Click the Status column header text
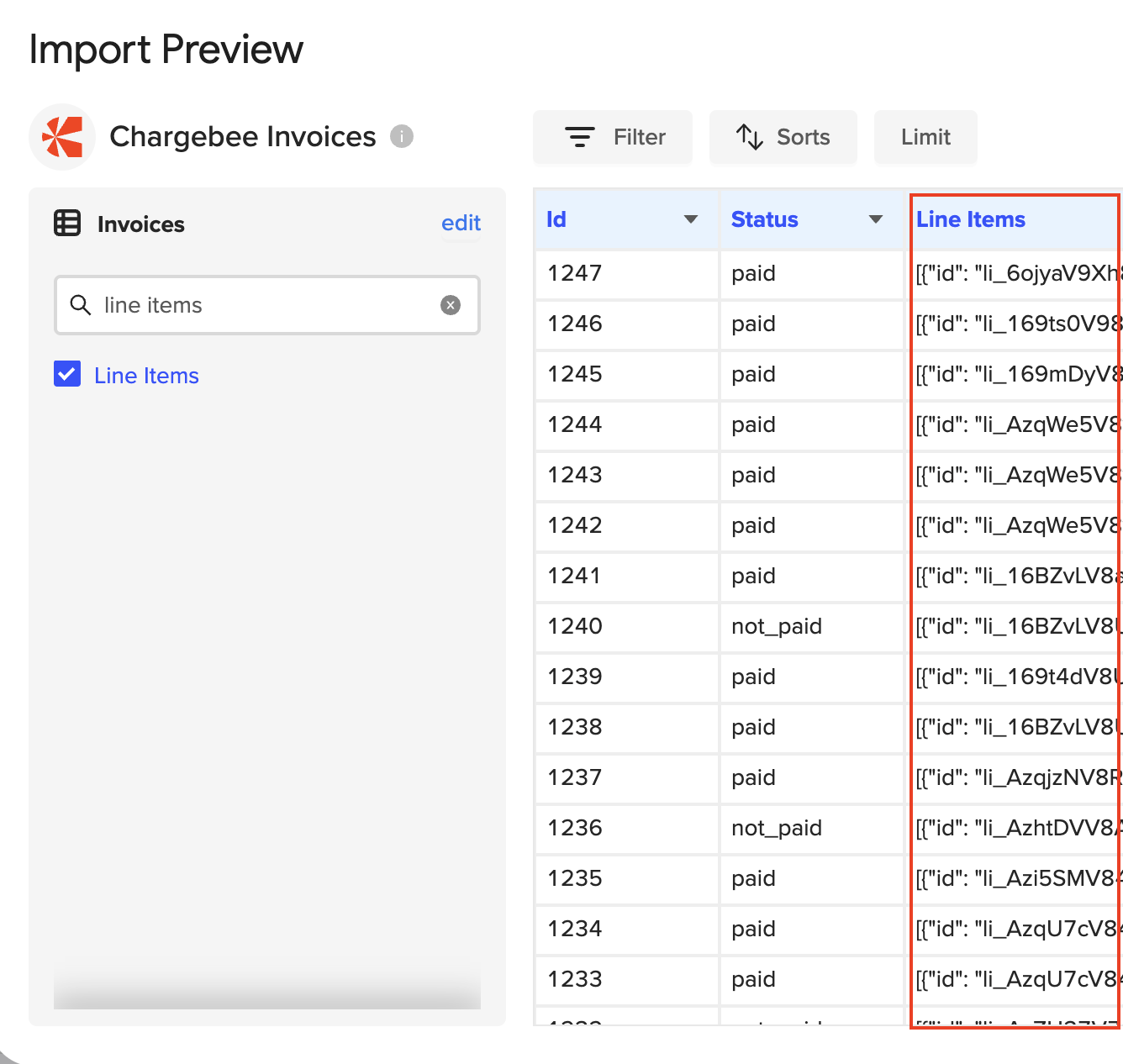Screen dimensions: 1123x1064 point(765,219)
